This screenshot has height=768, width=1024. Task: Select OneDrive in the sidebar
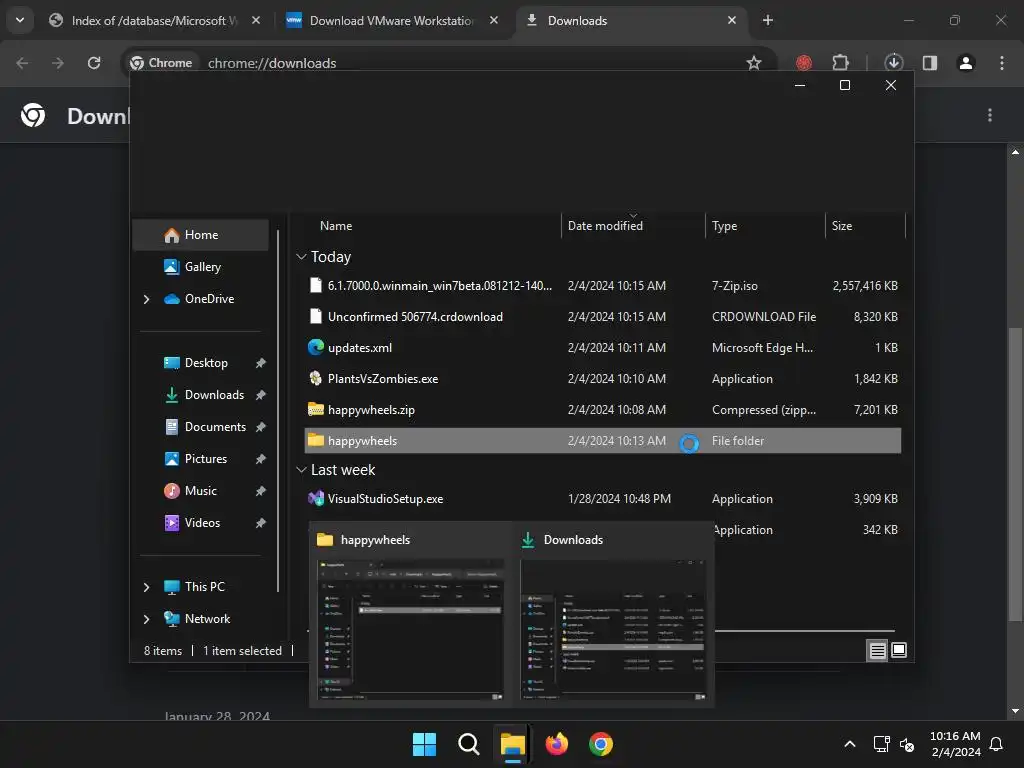[200, 299]
